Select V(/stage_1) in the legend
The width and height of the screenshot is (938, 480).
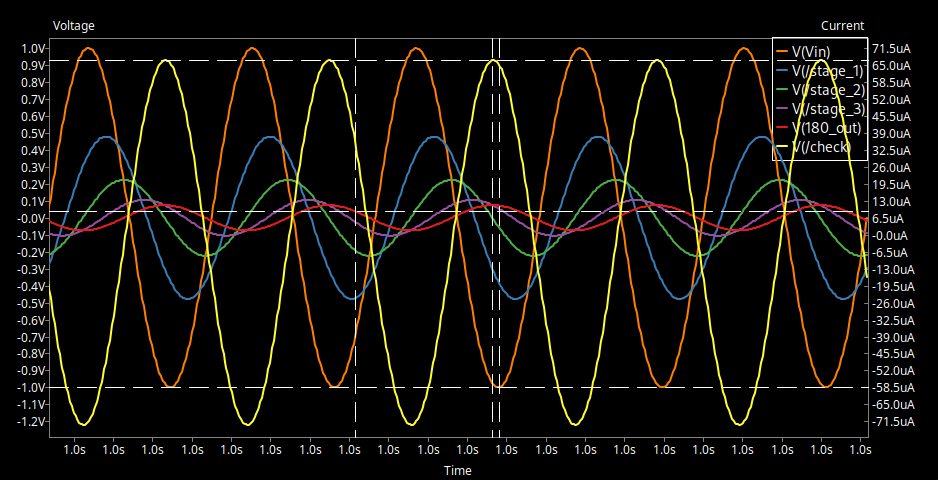point(826,70)
